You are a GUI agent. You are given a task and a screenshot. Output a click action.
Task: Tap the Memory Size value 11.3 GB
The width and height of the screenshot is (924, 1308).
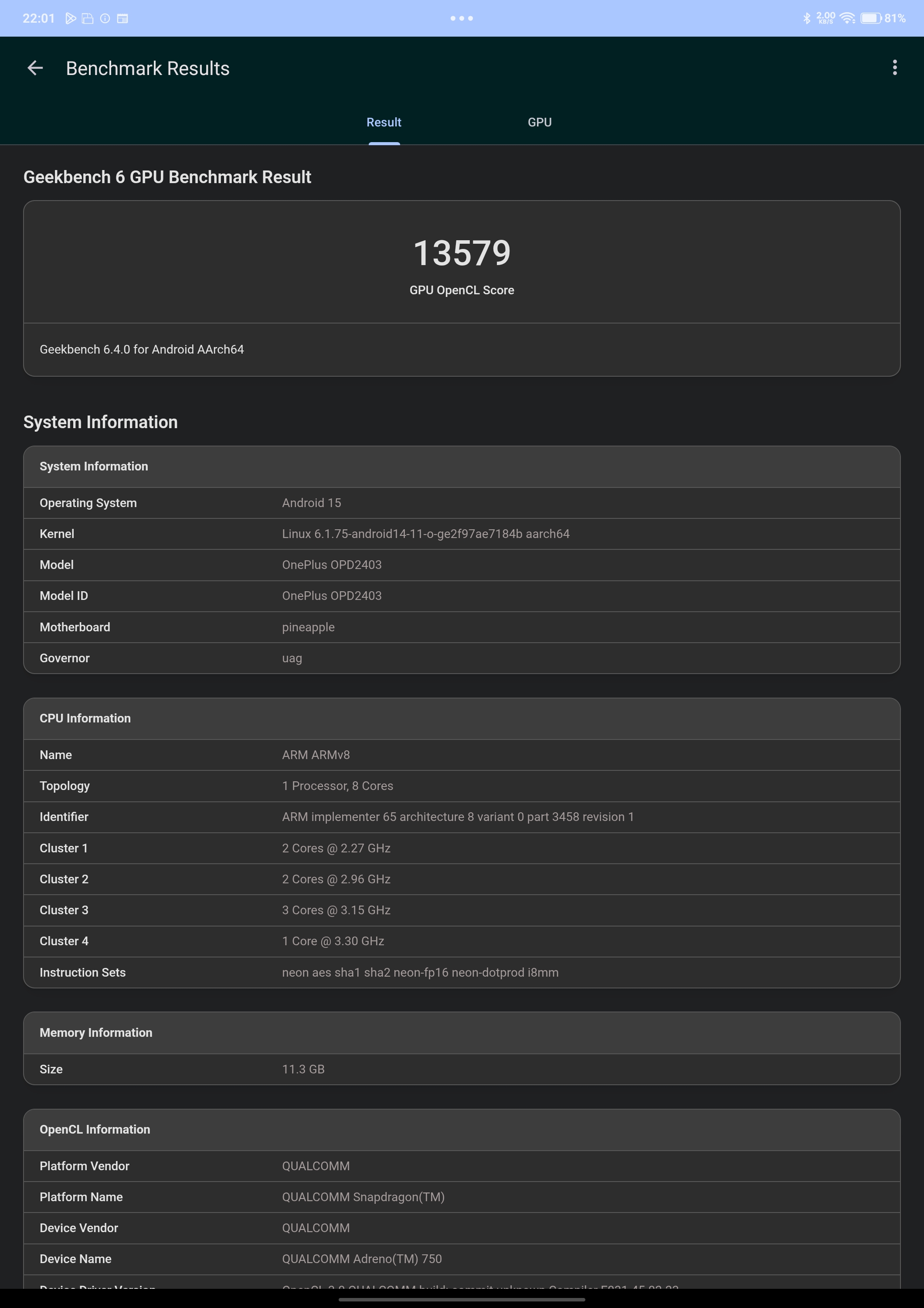303,1070
